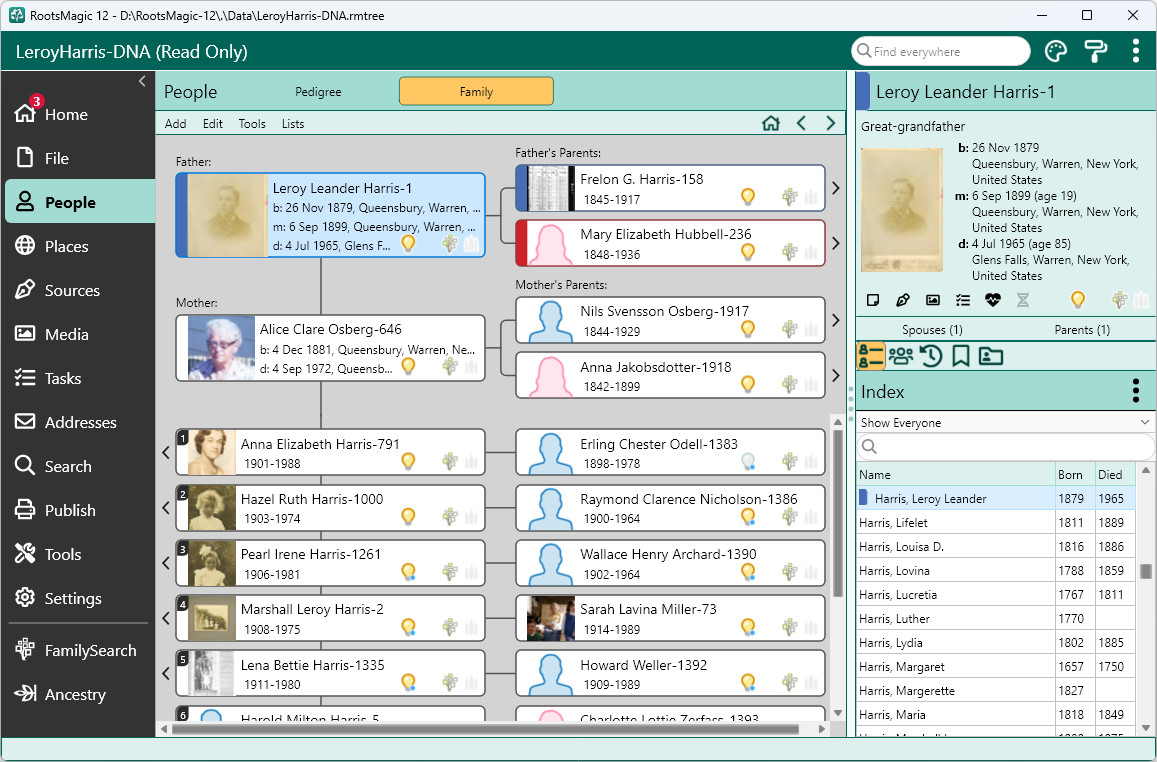Select the Family view tab
1157x762 pixels.
(476, 91)
